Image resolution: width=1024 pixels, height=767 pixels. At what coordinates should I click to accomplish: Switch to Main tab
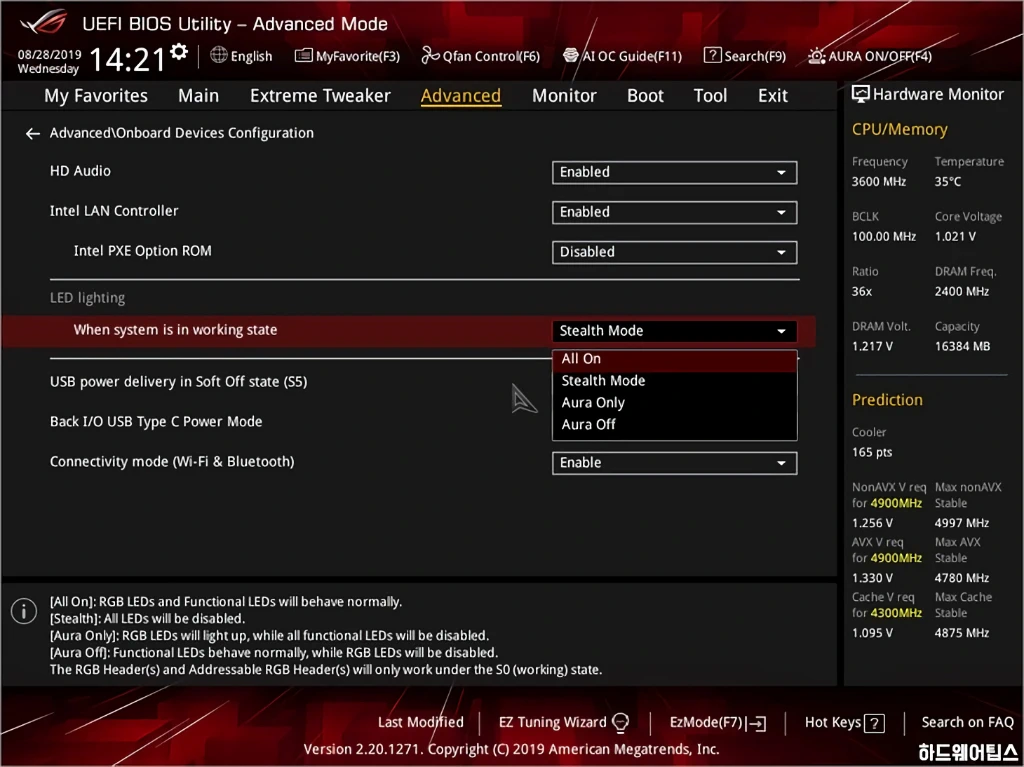point(199,96)
